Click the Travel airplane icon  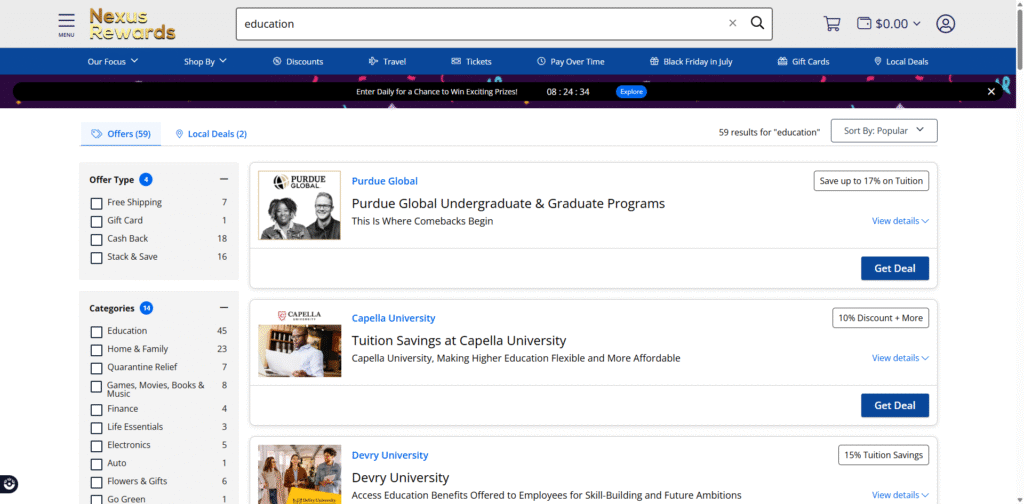pyautogui.click(x=374, y=61)
